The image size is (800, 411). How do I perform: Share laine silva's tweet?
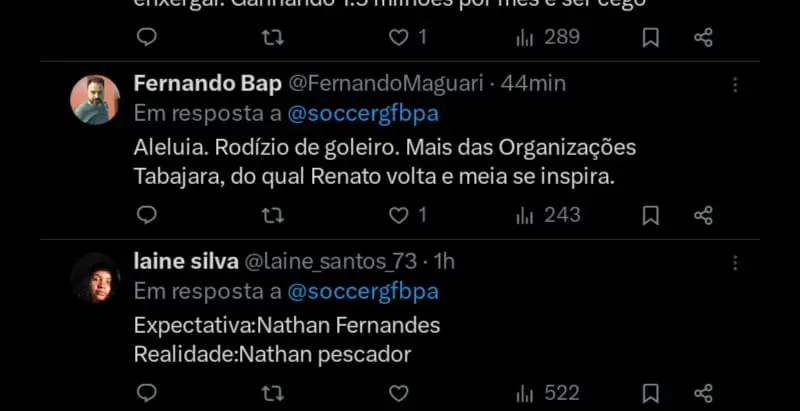703,393
